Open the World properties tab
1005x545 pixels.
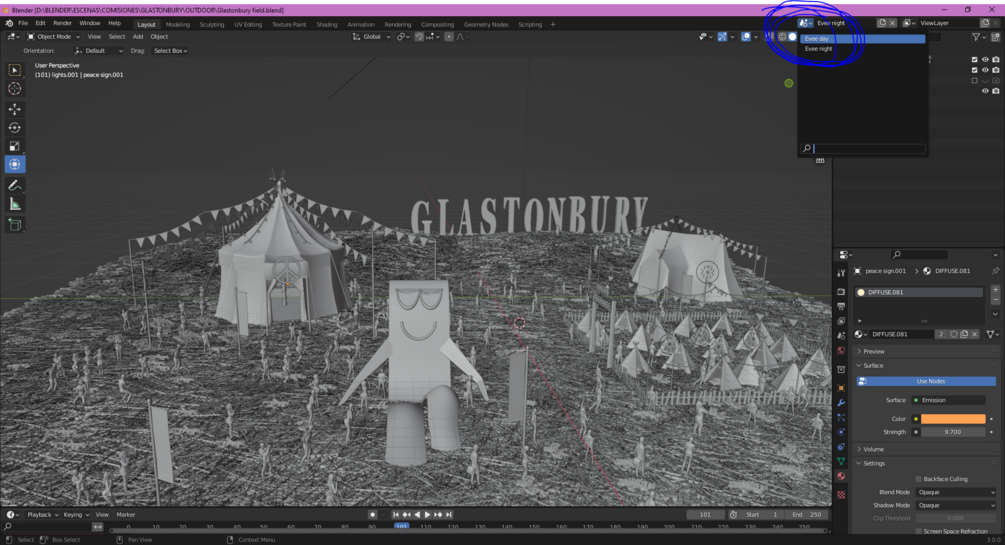tap(841, 351)
